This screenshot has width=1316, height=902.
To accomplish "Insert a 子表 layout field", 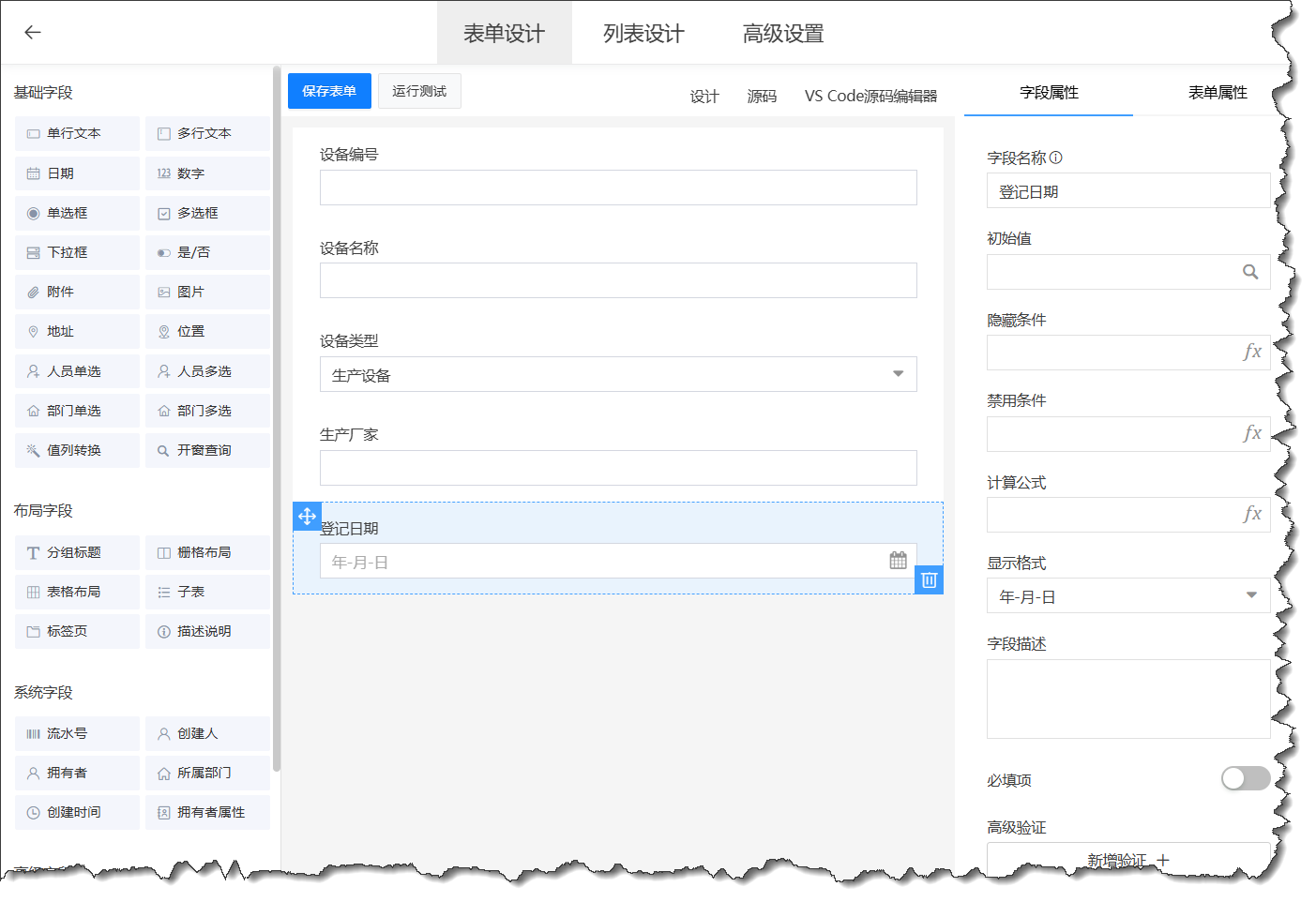I will (x=207, y=592).
